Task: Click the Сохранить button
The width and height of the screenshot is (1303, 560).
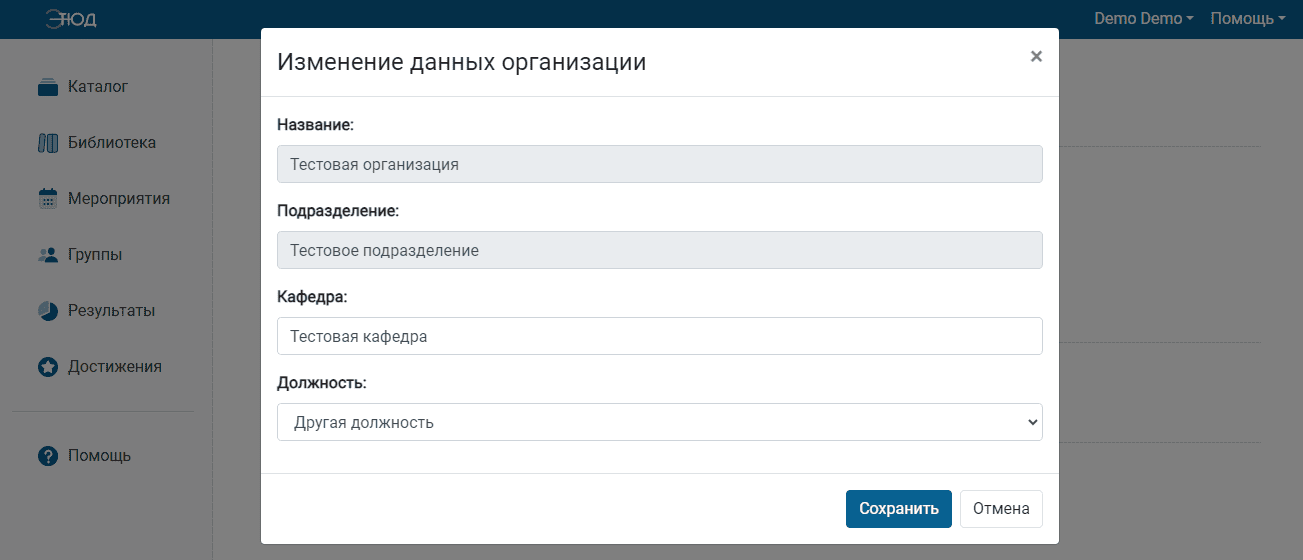Action: click(x=899, y=509)
